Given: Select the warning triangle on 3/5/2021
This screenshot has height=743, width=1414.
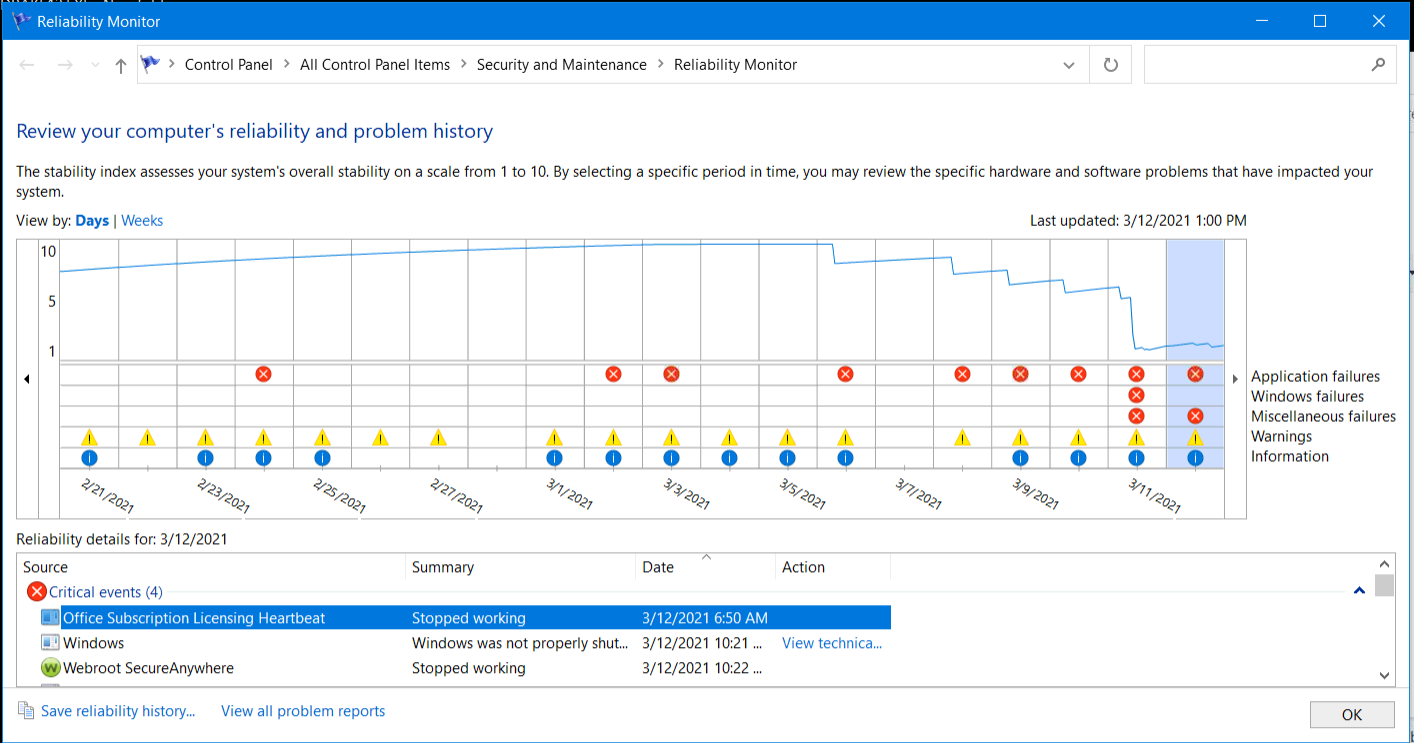Looking at the screenshot, I should point(787,437).
